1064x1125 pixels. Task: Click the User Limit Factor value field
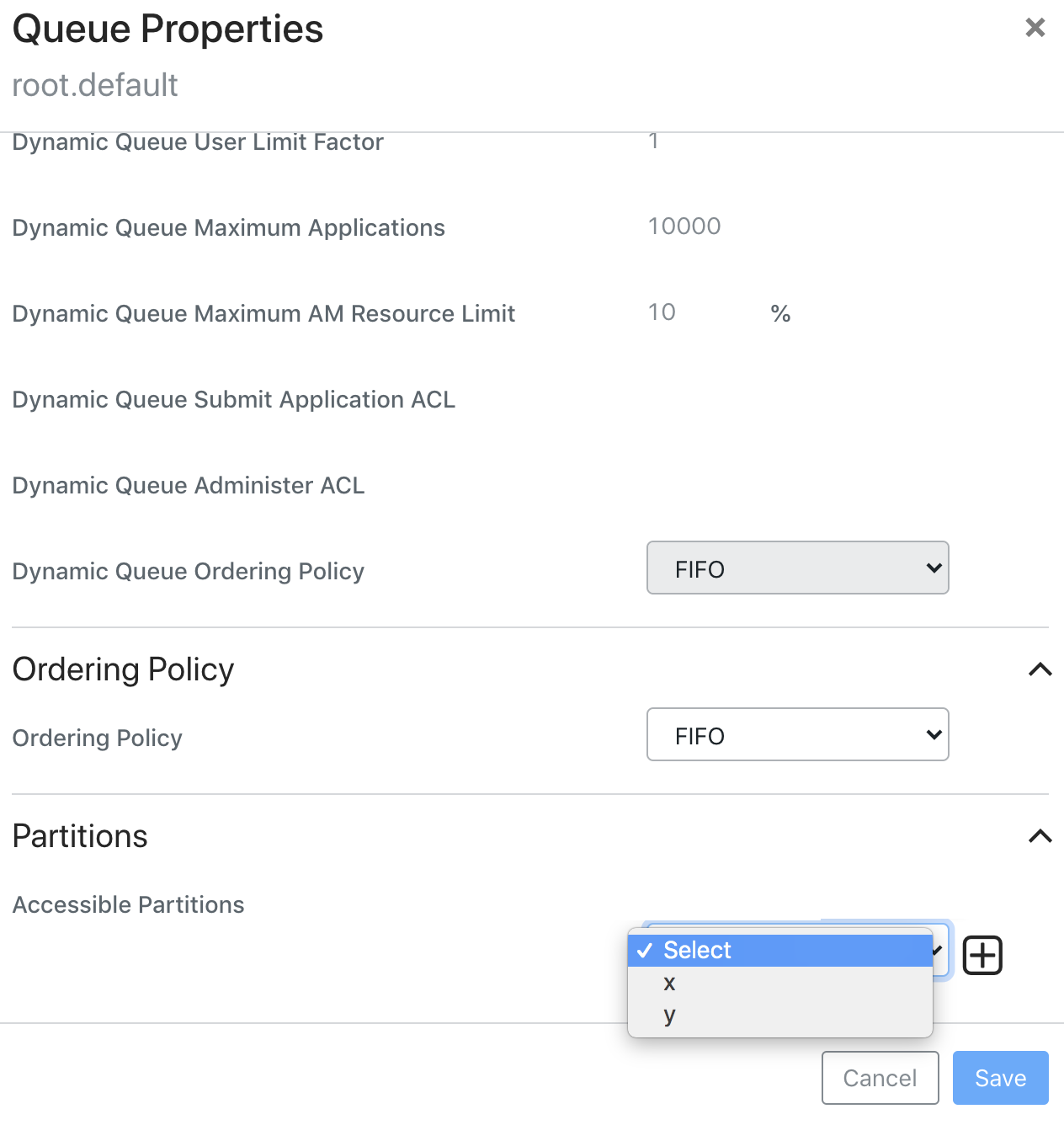(654, 141)
